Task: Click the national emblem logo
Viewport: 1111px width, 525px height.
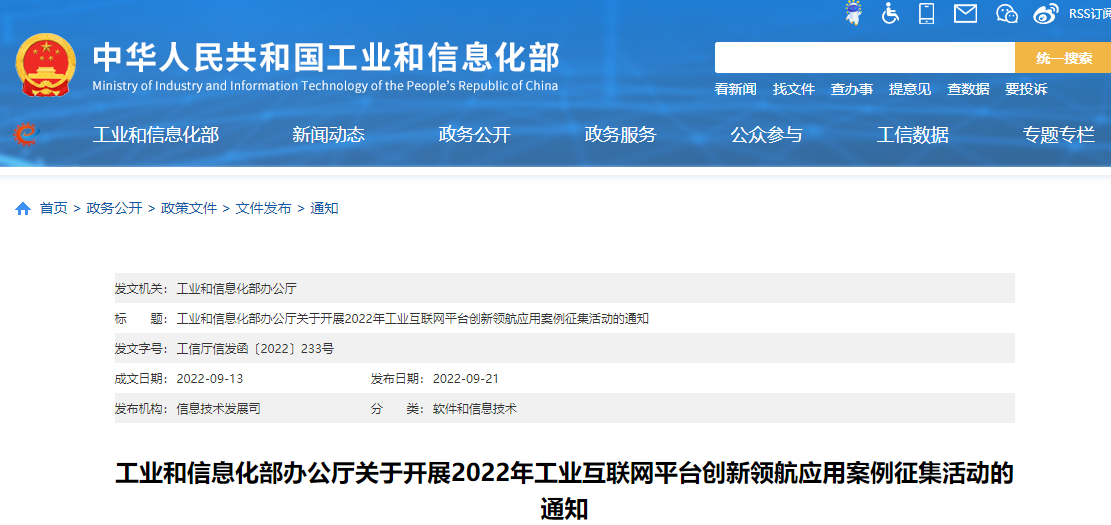Action: [x=45, y=64]
